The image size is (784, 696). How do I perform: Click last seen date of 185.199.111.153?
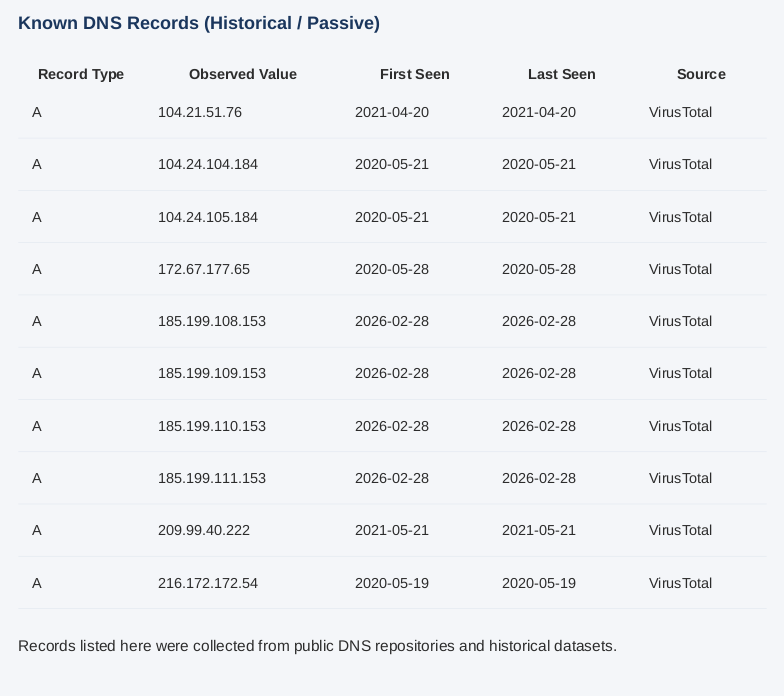(538, 478)
